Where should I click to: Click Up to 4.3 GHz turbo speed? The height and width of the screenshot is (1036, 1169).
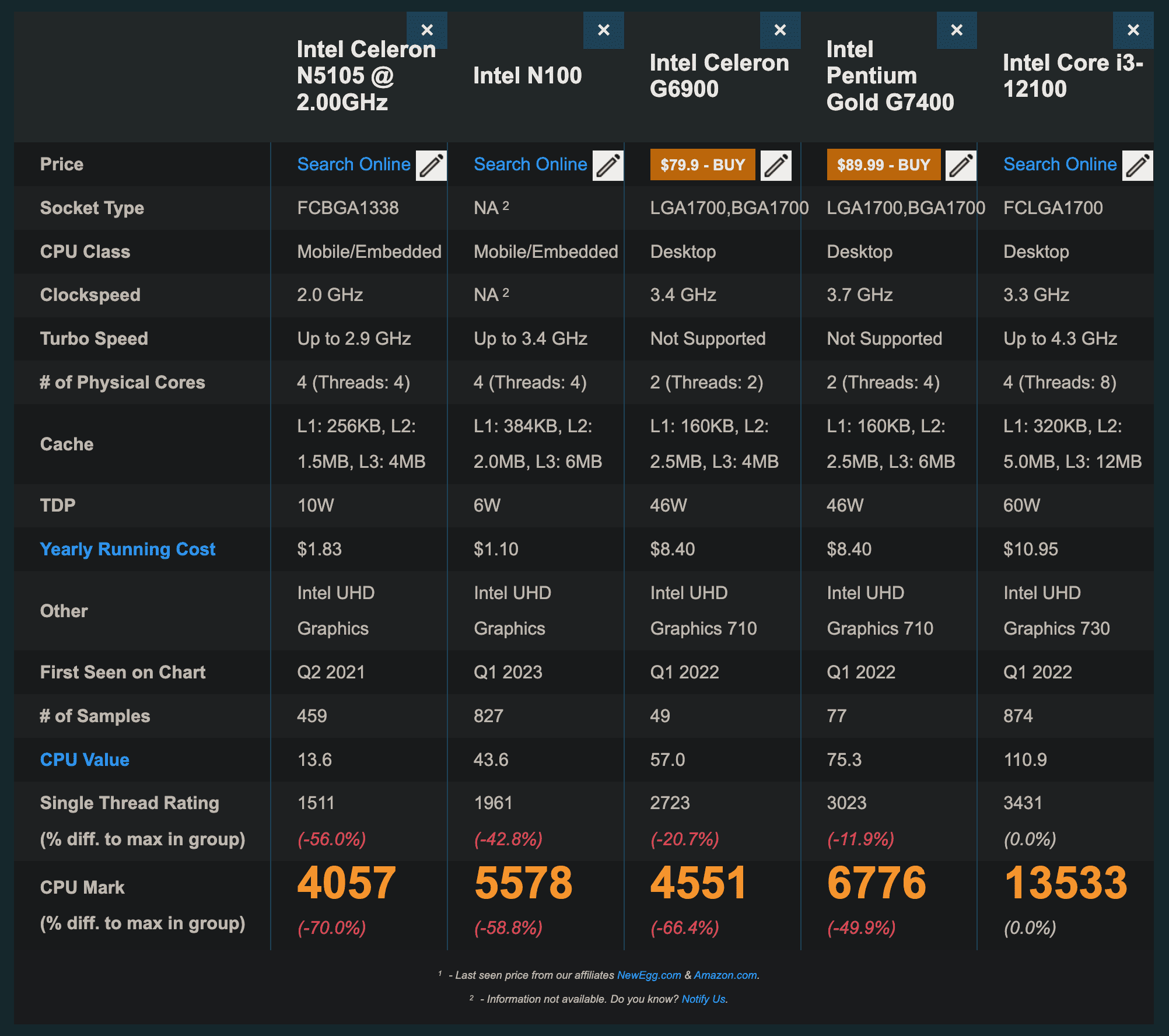click(x=1060, y=339)
